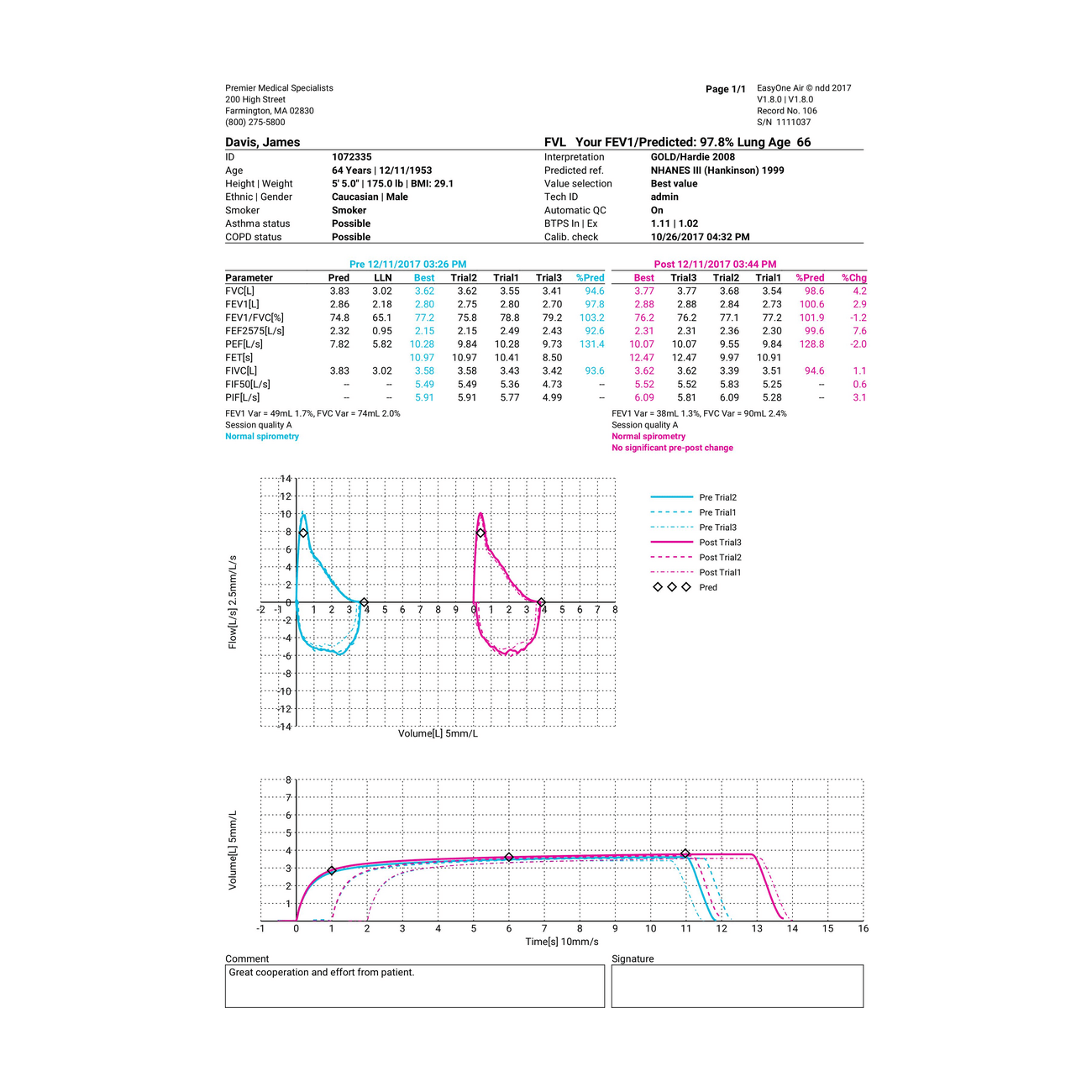Click the patient name Davis, James
The height and width of the screenshot is (1092, 1092).
[262, 142]
